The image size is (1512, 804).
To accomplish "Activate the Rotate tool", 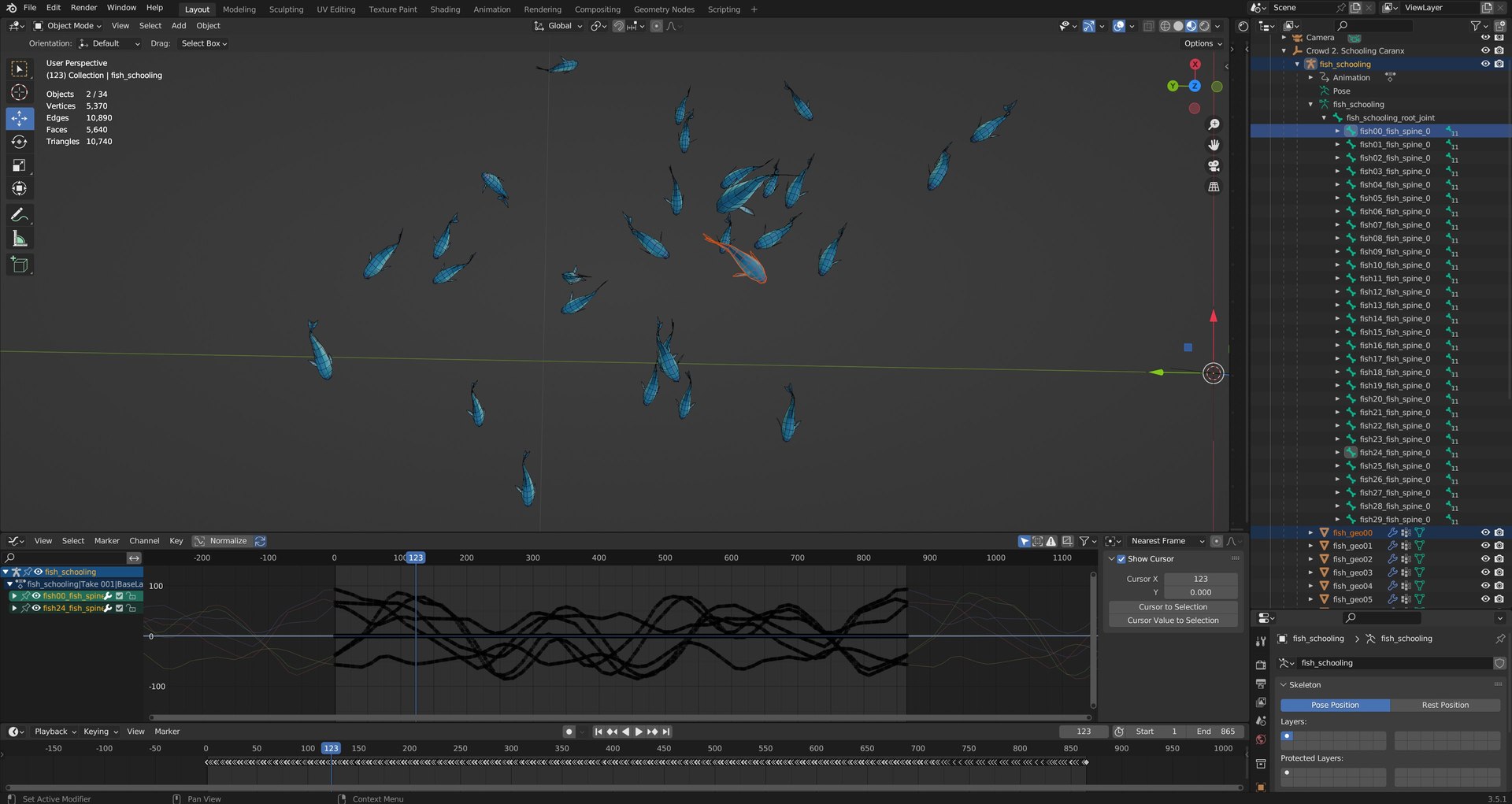I will [20, 142].
